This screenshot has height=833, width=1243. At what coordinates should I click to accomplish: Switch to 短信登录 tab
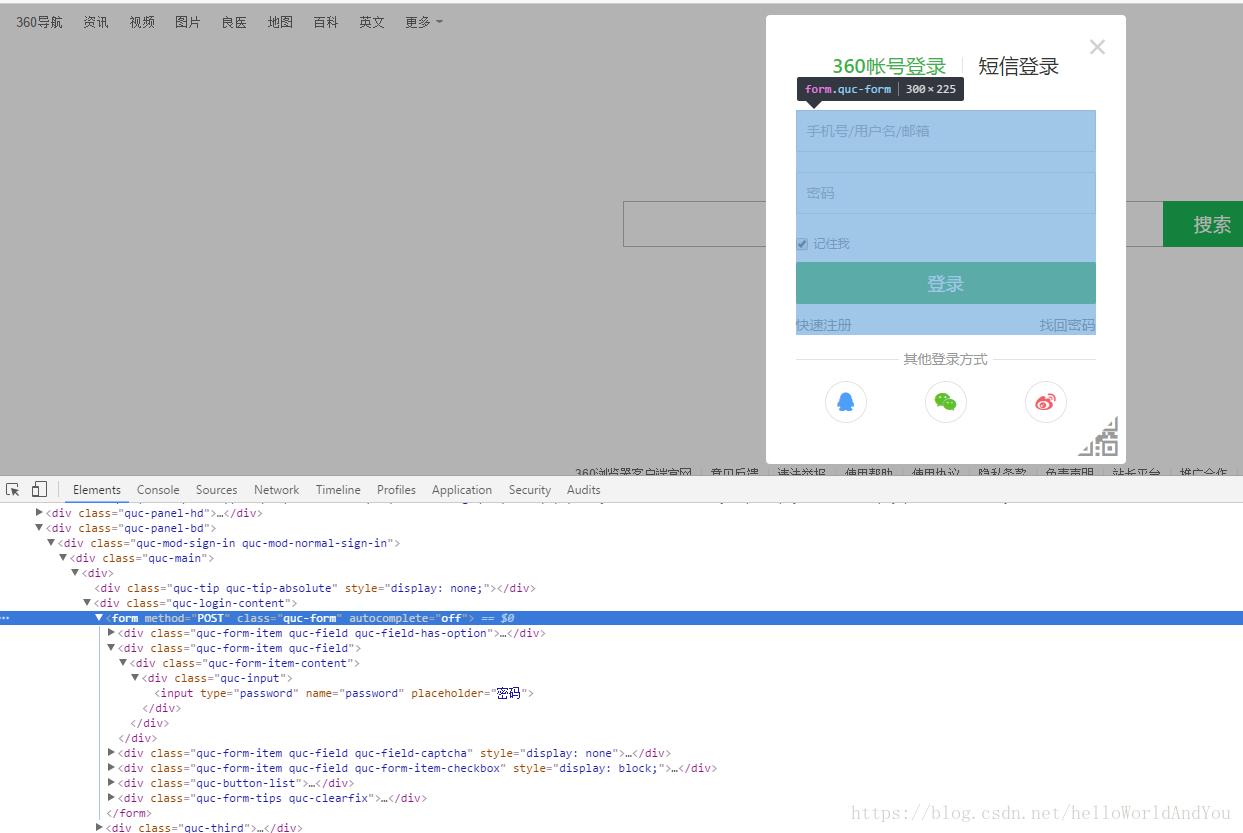[x=1018, y=66]
